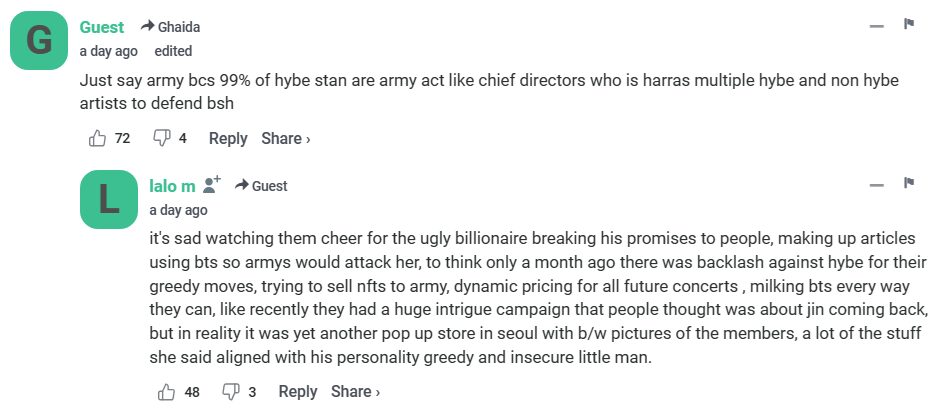Collapse Guest's comment thread
Image resolution: width=936 pixels, height=412 pixels.
876,26
